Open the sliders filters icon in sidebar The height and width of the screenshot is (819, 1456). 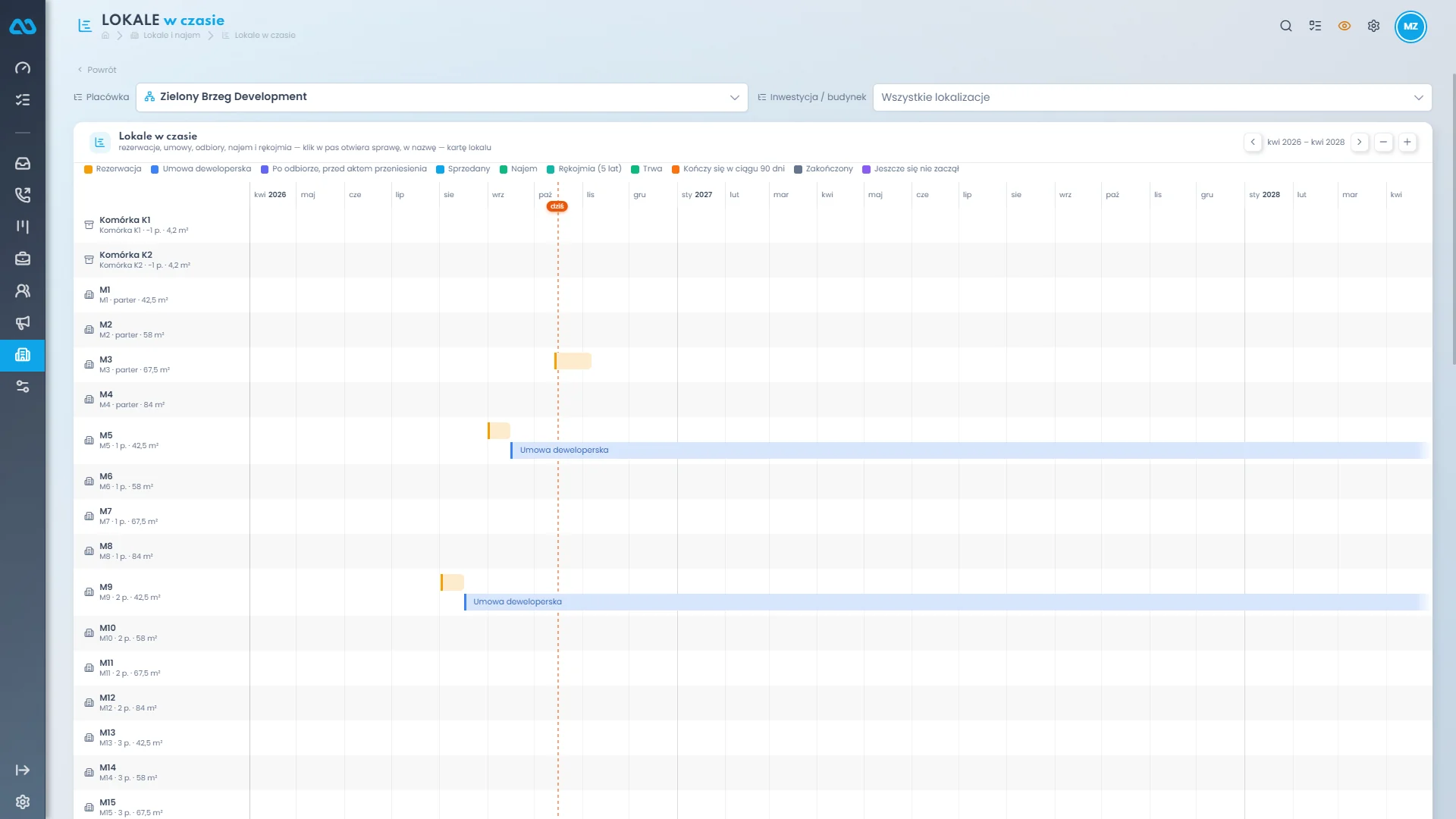pyautogui.click(x=23, y=387)
